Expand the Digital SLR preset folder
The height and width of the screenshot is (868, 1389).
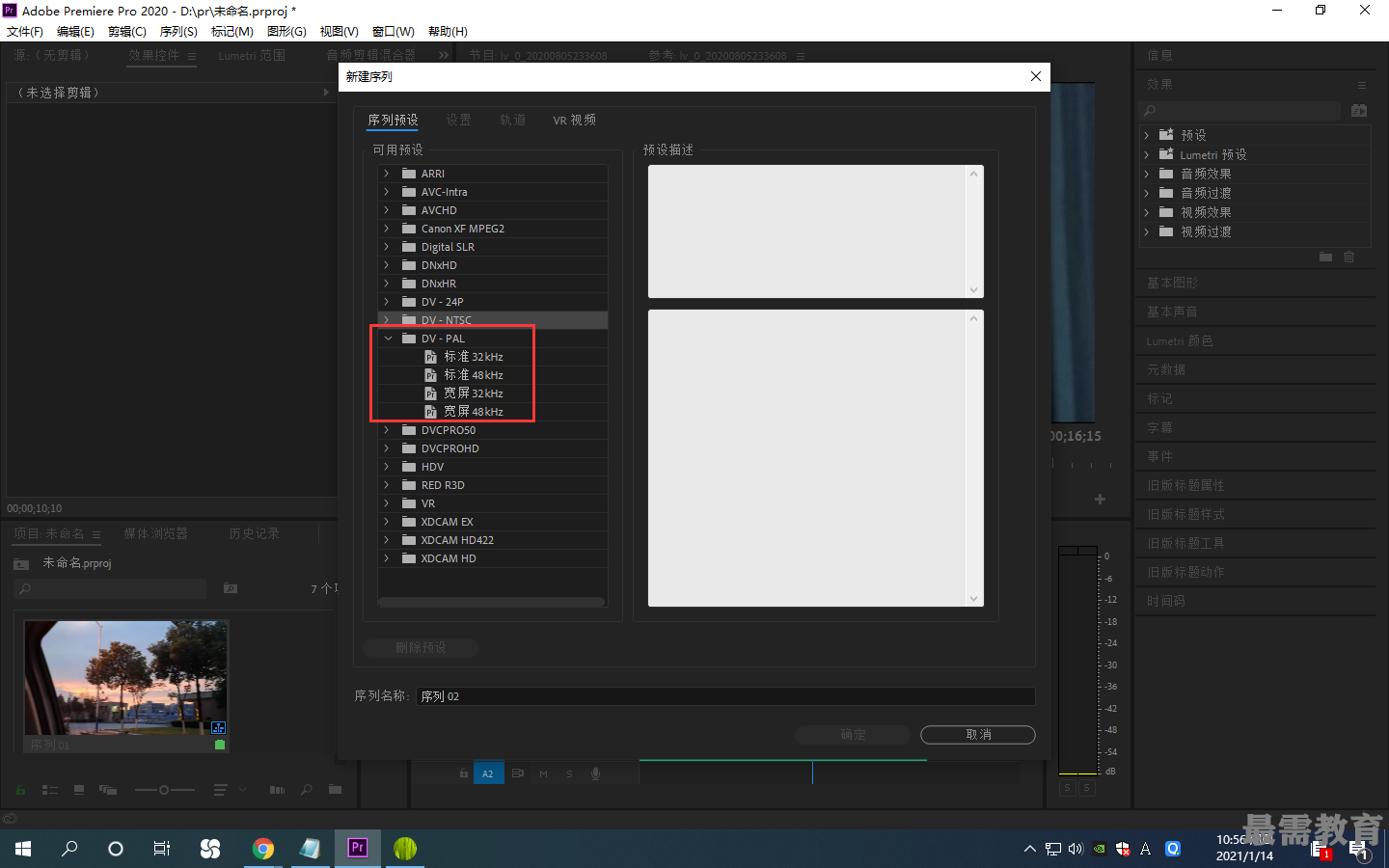pos(387,247)
